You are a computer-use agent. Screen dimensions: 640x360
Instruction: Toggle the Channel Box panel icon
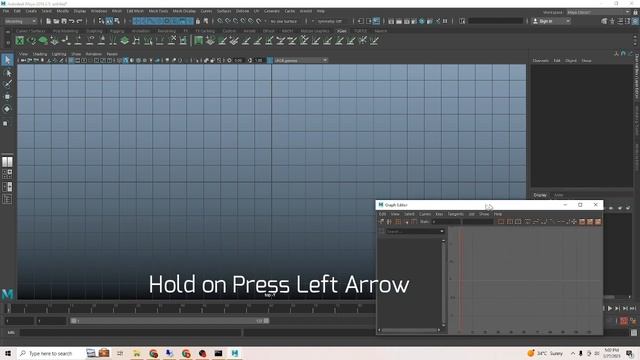(x=635, y=21)
